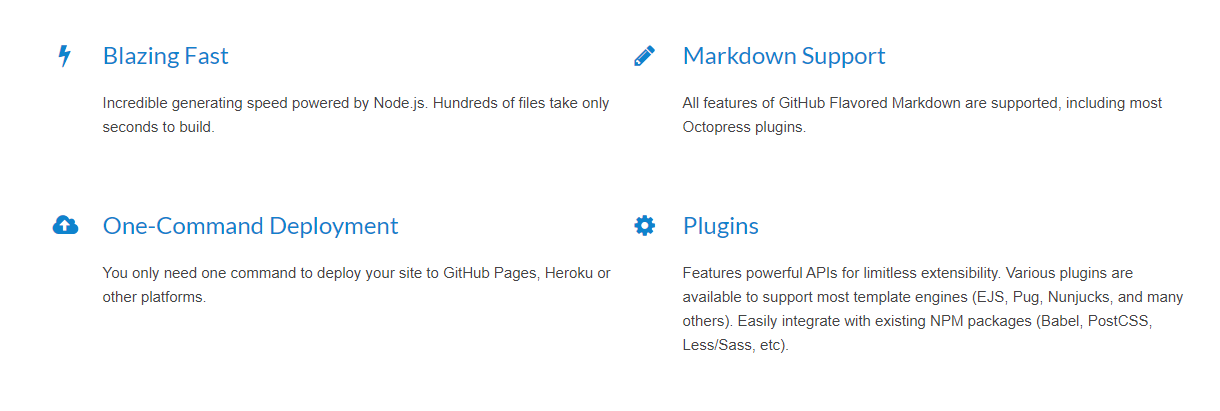Select the Plugins heading
The image size is (1220, 411).
[721, 226]
